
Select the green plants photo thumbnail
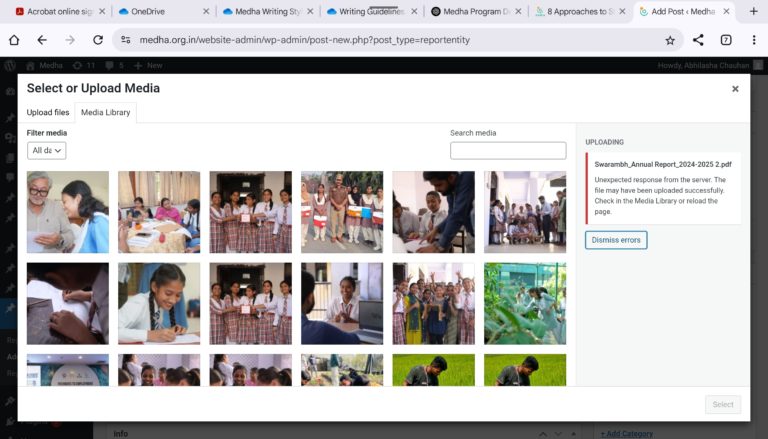[525, 303]
